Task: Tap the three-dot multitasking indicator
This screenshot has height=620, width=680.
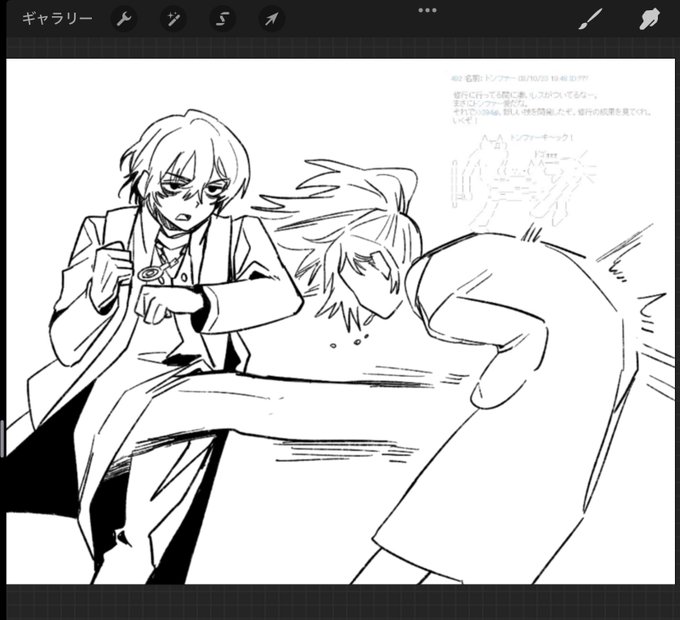Action: [428, 10]
